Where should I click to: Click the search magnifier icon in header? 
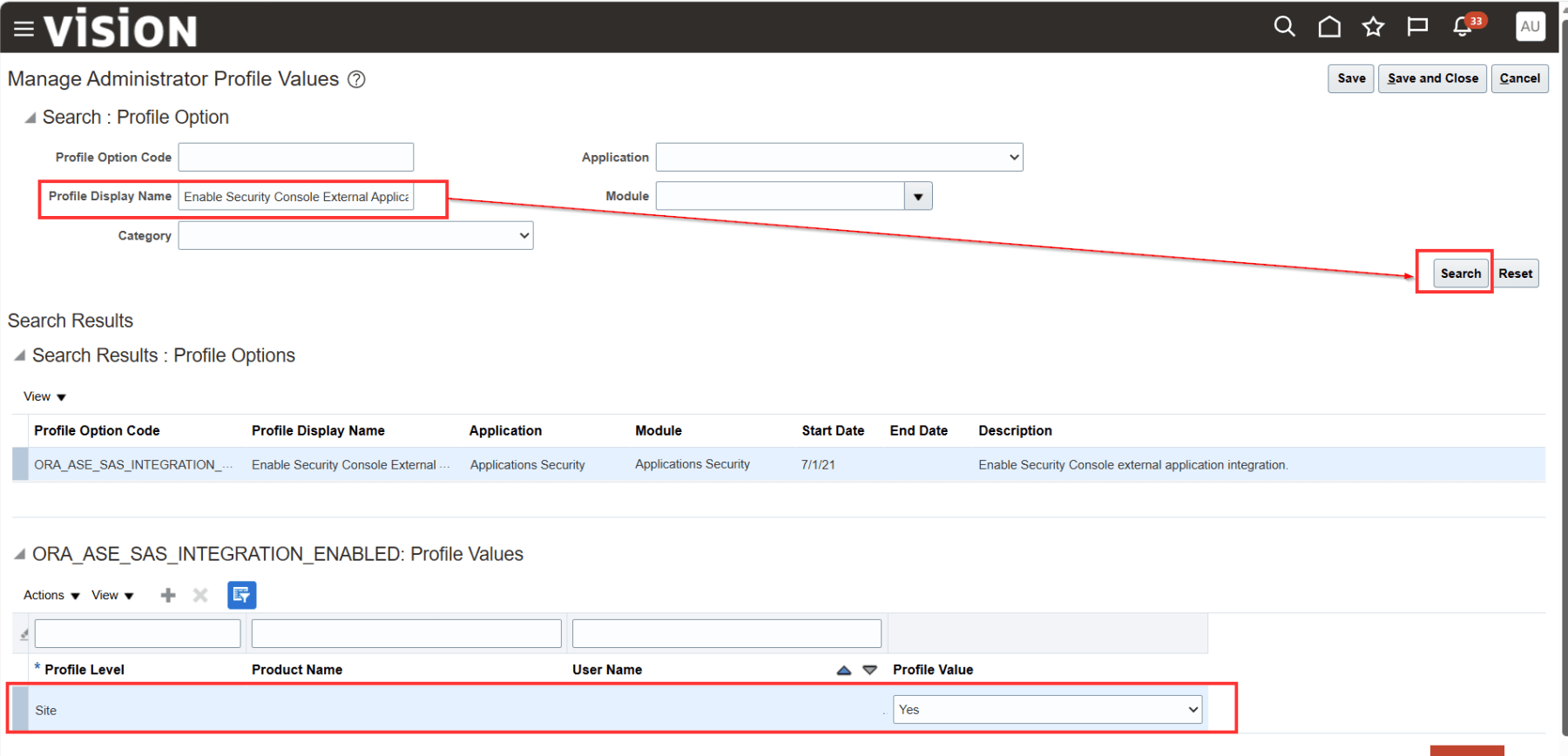(1284, 27)
